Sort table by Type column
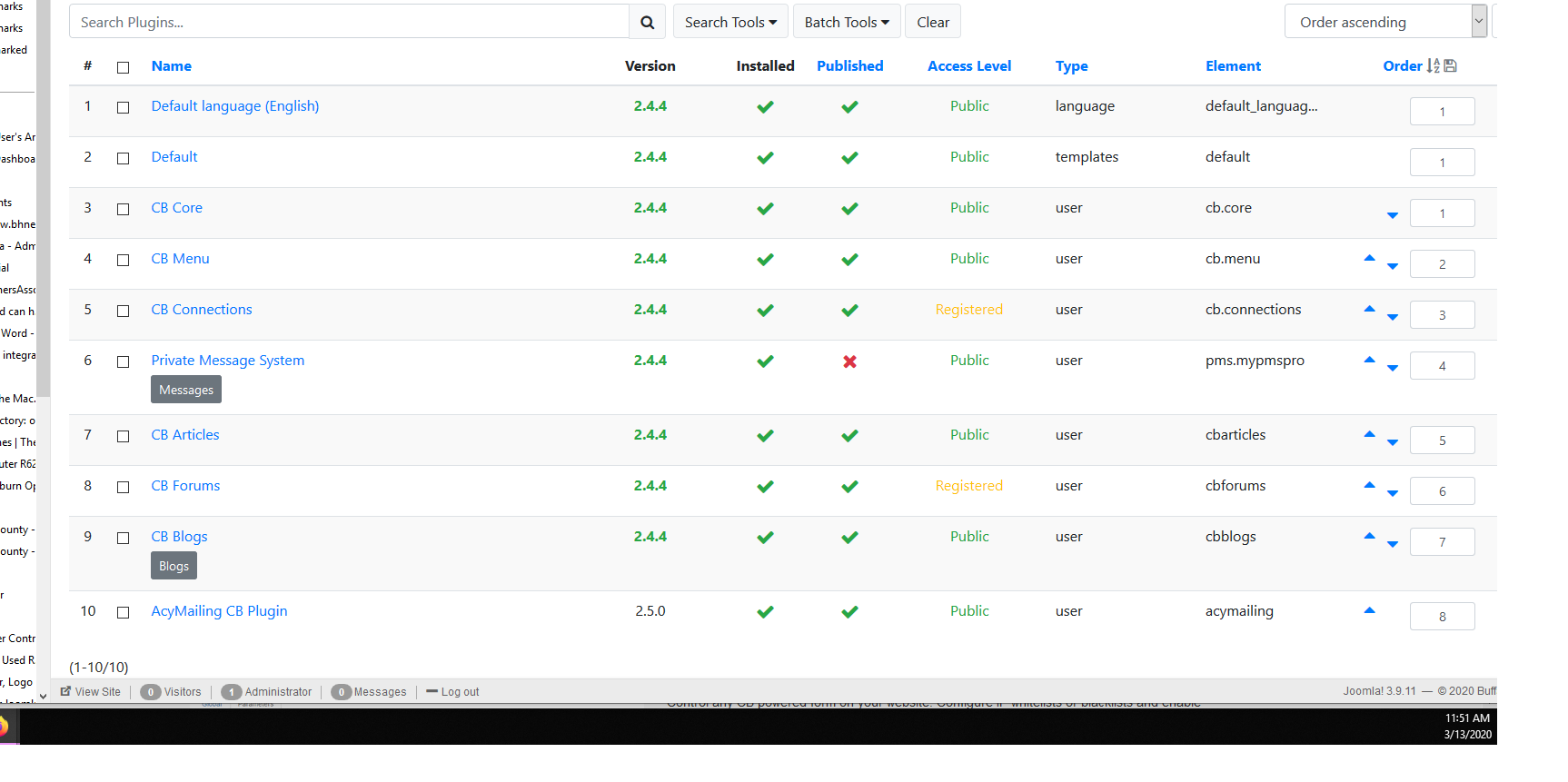The width and height of the screenshot is (1568, 782). coord(1071,65)
